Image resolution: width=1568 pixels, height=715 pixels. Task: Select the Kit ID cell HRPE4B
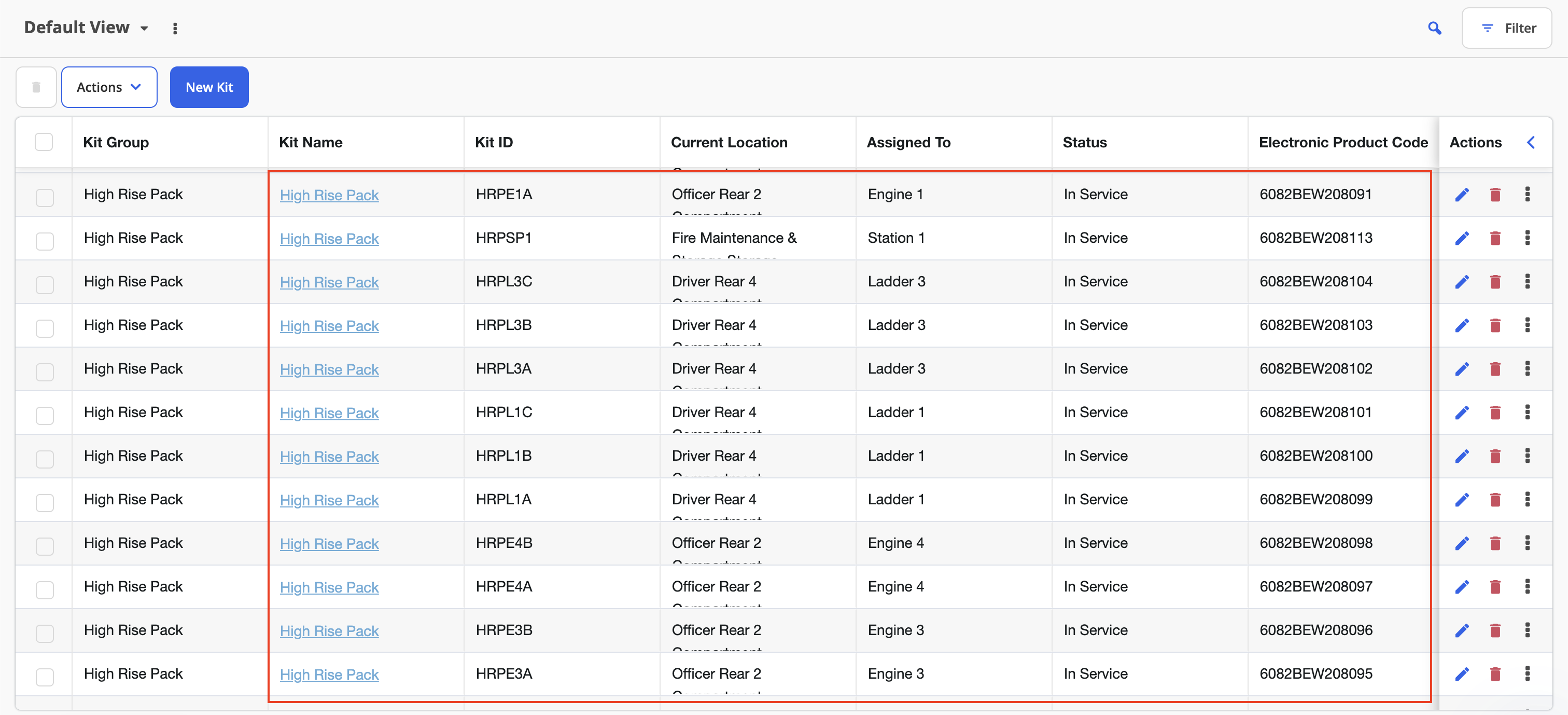point(504,543)
